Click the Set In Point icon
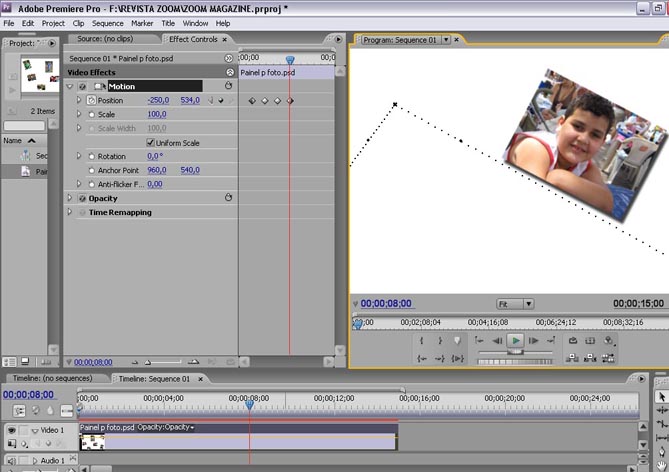Image resolution: width=669 pixels, height=472 pixels. 421,341
